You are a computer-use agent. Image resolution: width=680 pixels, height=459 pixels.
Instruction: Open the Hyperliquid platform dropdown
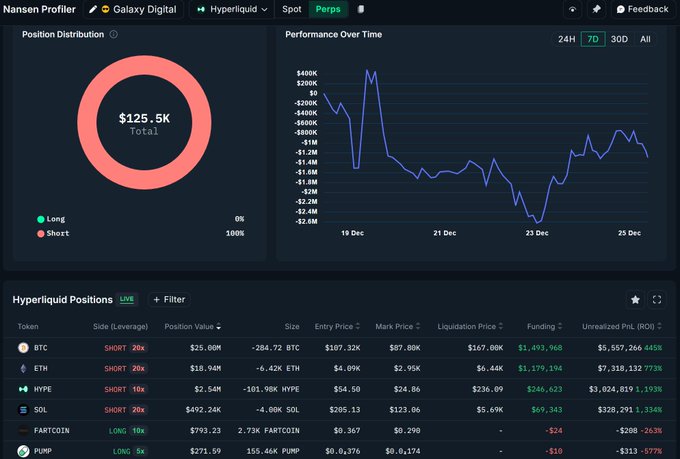click(232, 9)
